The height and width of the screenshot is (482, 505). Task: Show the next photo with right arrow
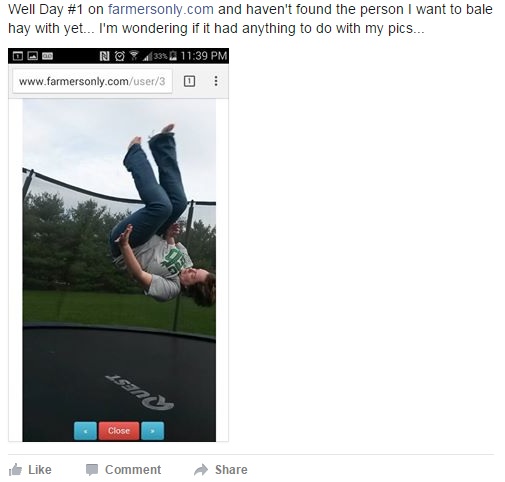[153, 431]
